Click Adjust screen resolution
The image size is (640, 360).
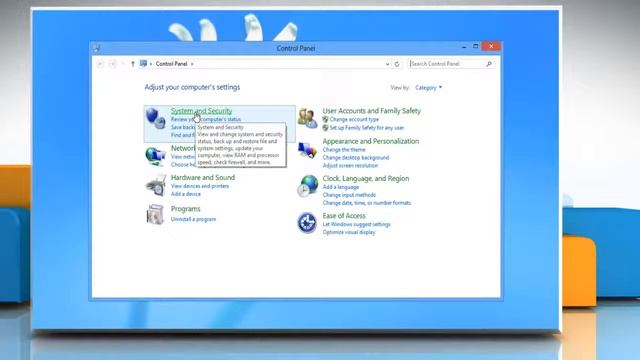pyautogui.click(x=350, y=165)
